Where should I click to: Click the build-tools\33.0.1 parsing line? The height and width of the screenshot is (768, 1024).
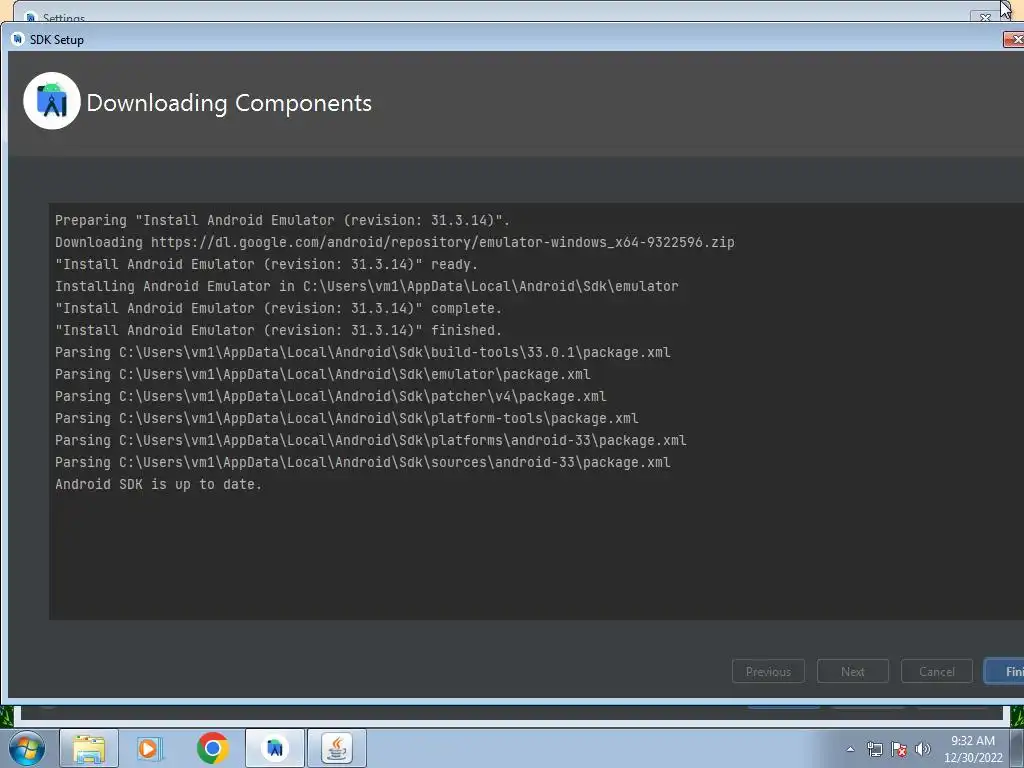coord(362,353)
